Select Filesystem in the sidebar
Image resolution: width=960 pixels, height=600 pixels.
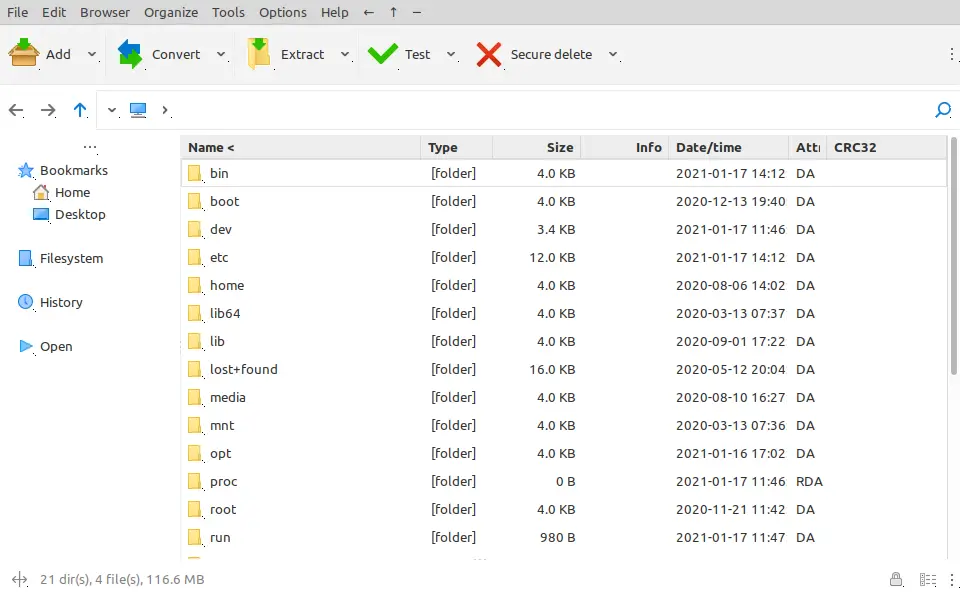tap(71, 258)
